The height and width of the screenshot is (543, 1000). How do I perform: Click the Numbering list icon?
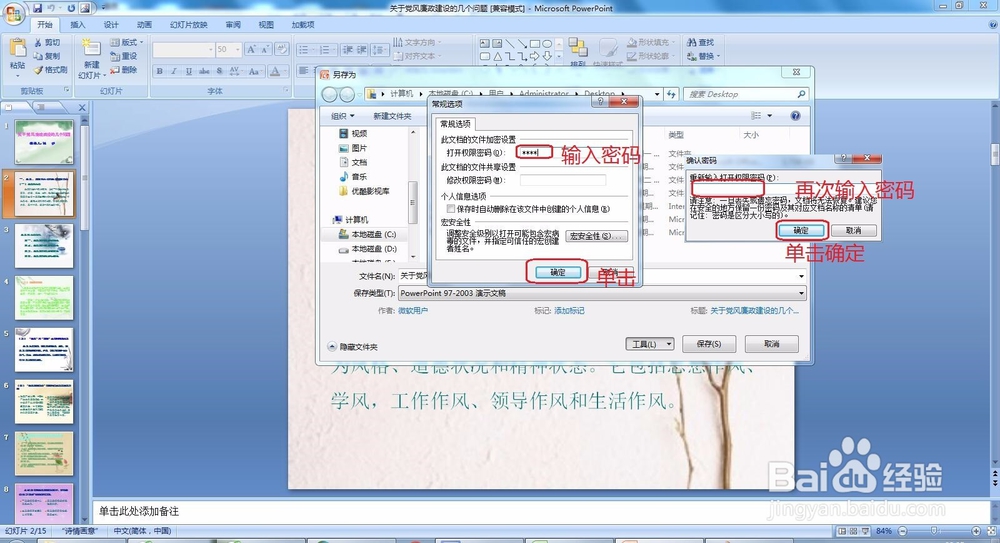point(327,49)
